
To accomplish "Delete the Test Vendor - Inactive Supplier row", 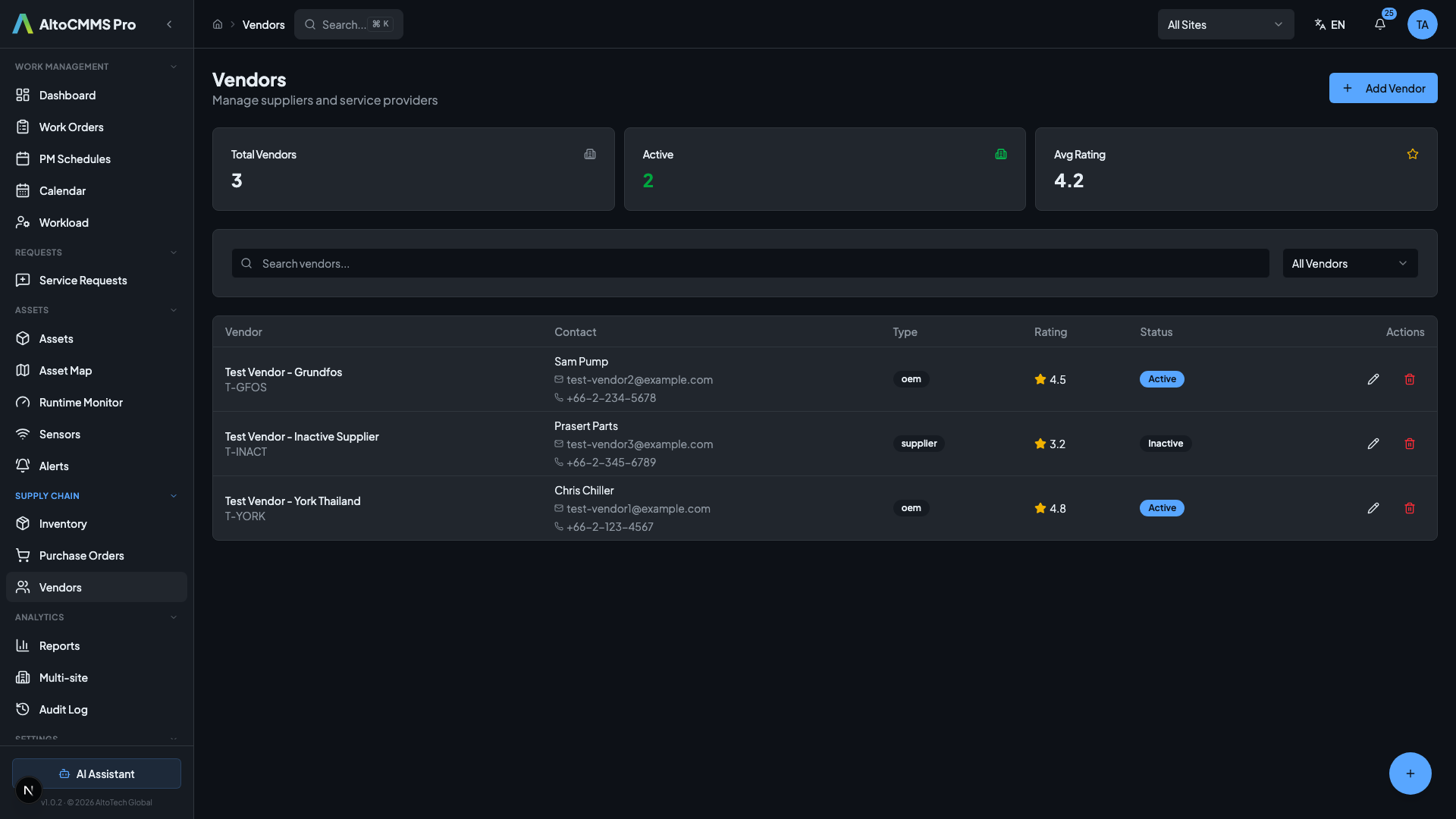I will (1410, 444).
